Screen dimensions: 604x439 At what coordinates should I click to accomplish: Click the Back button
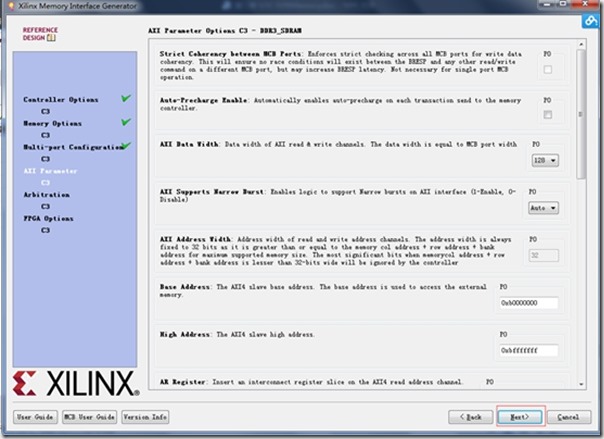471,417
